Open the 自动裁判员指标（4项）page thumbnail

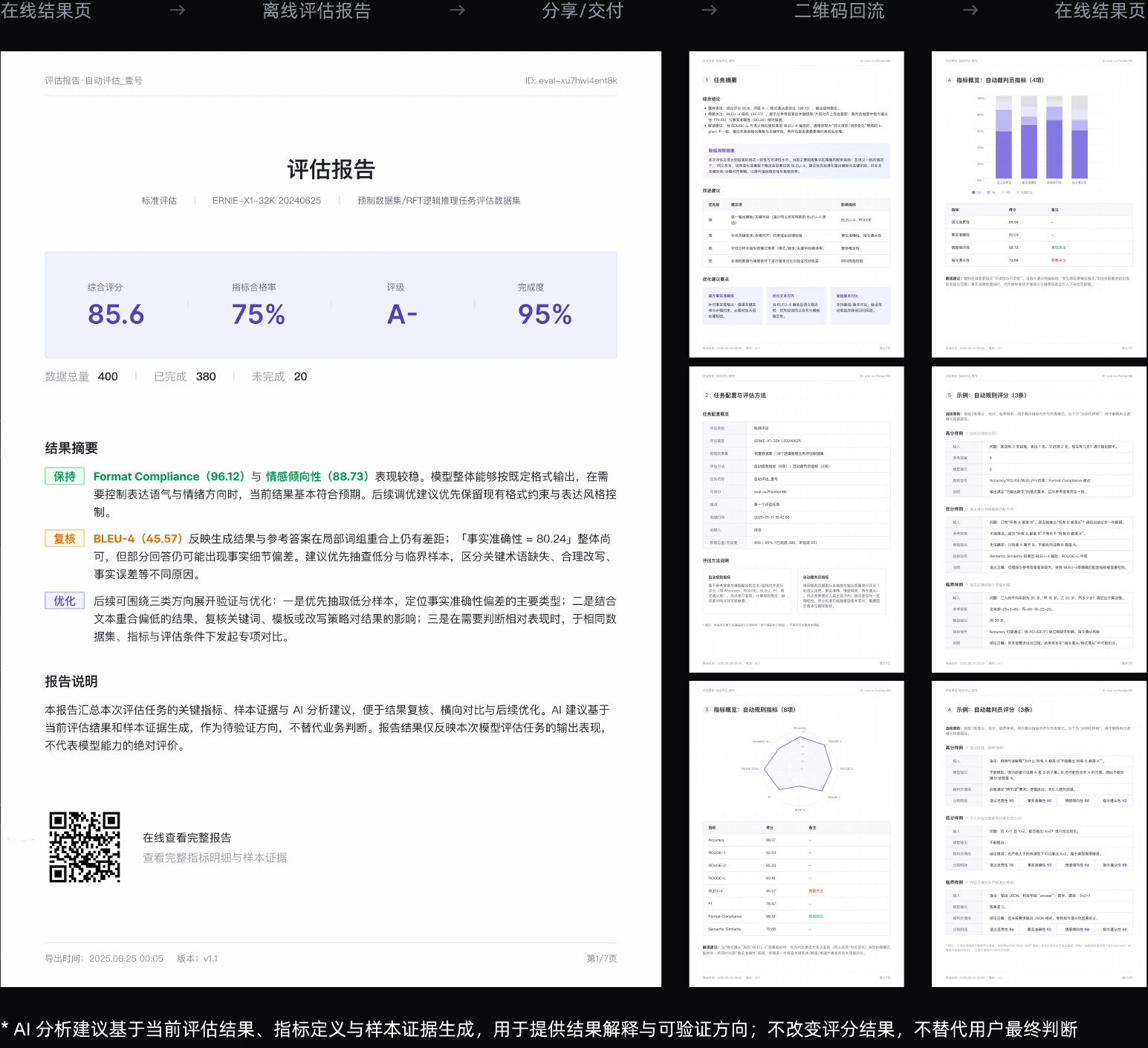pos(1039,204)
